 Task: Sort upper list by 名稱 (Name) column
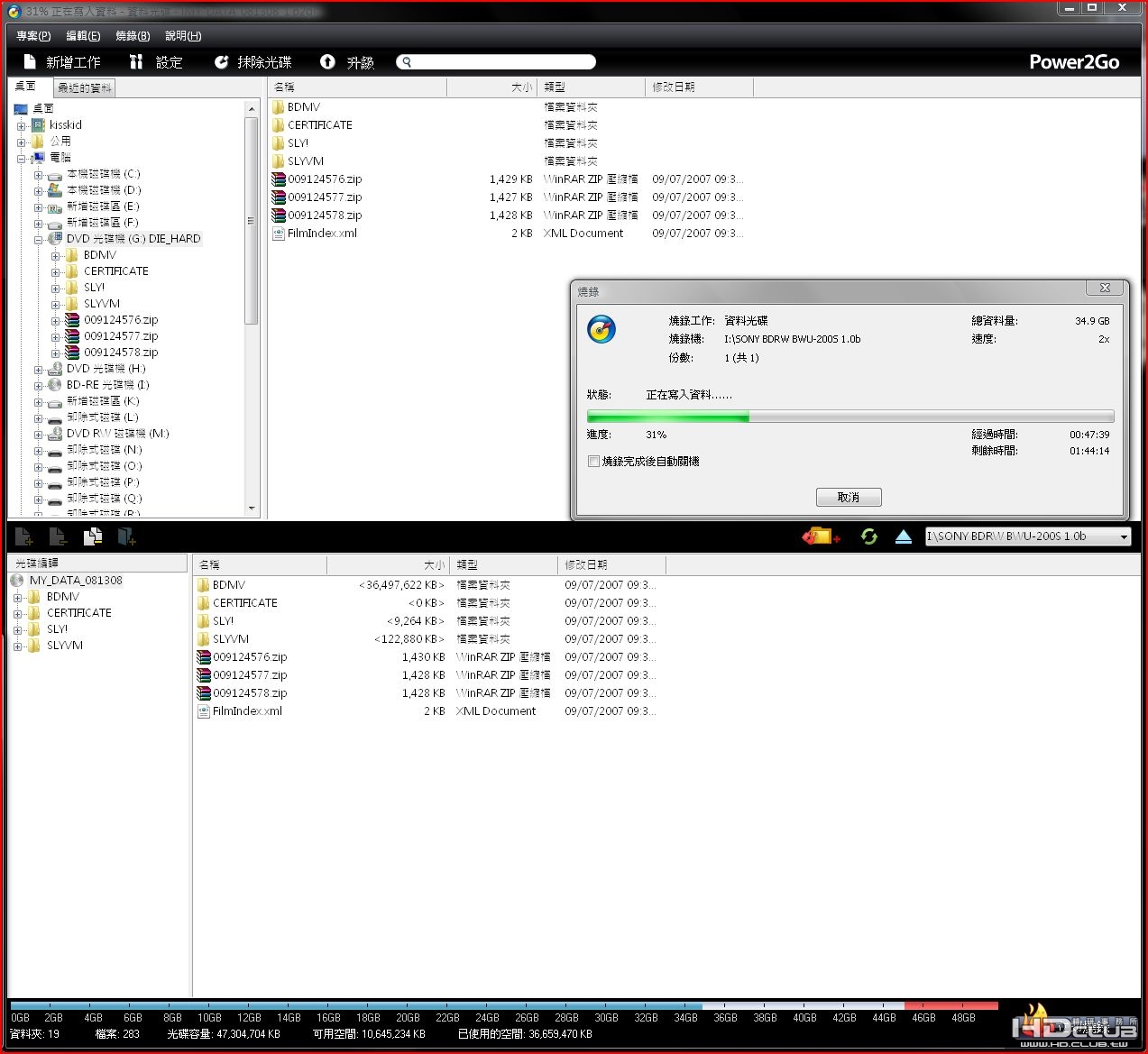pyautogui.click(x=357, y=87)
